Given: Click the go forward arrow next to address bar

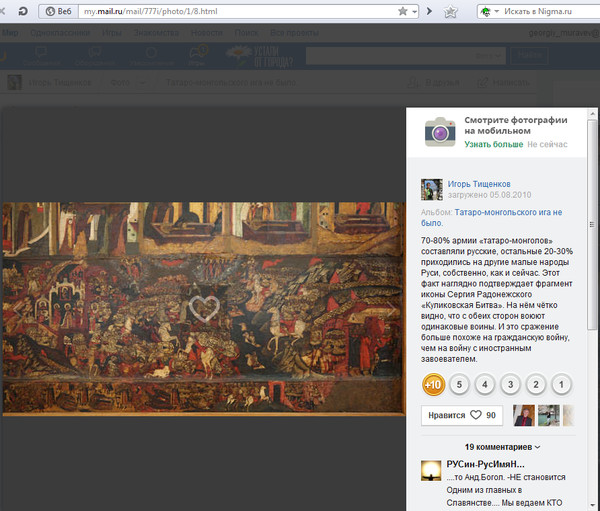Looking at the screenshot, I should [429, 11].
